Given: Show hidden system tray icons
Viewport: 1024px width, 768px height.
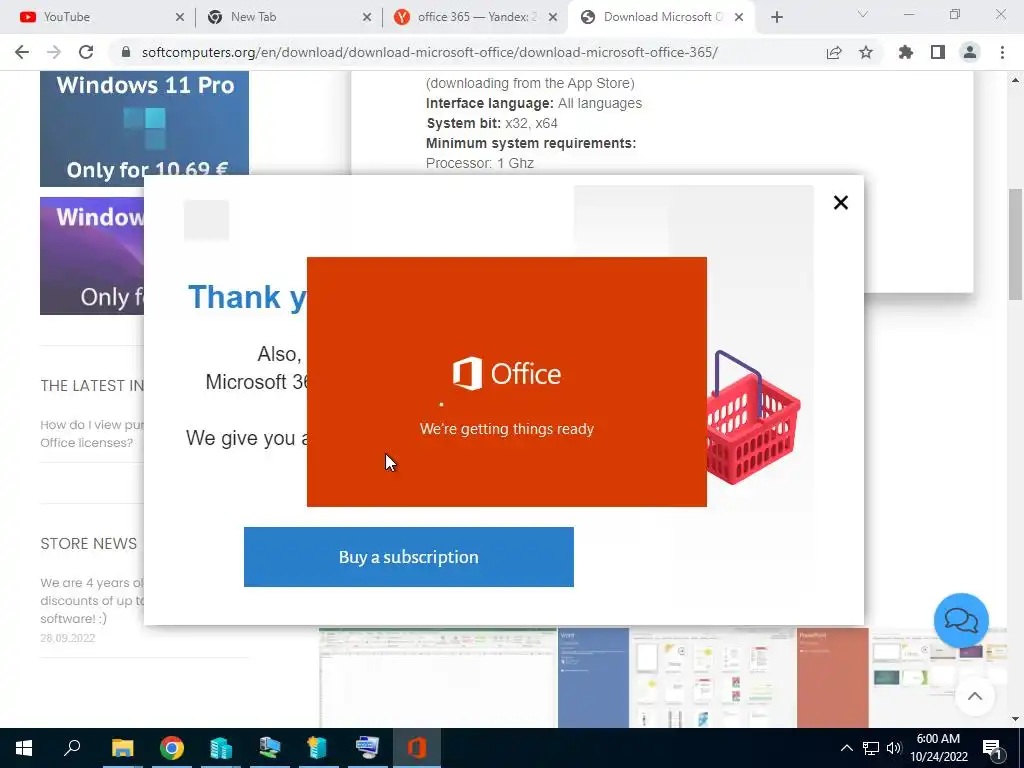Looking at the screenshot, I should tap(846, 748).
